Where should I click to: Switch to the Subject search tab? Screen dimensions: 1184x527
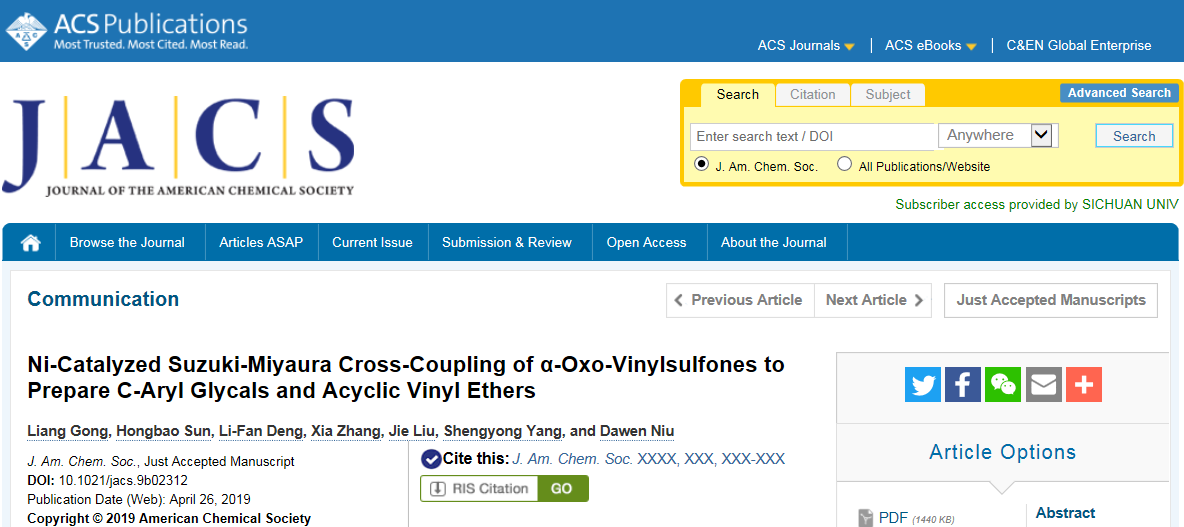[888, 95]
